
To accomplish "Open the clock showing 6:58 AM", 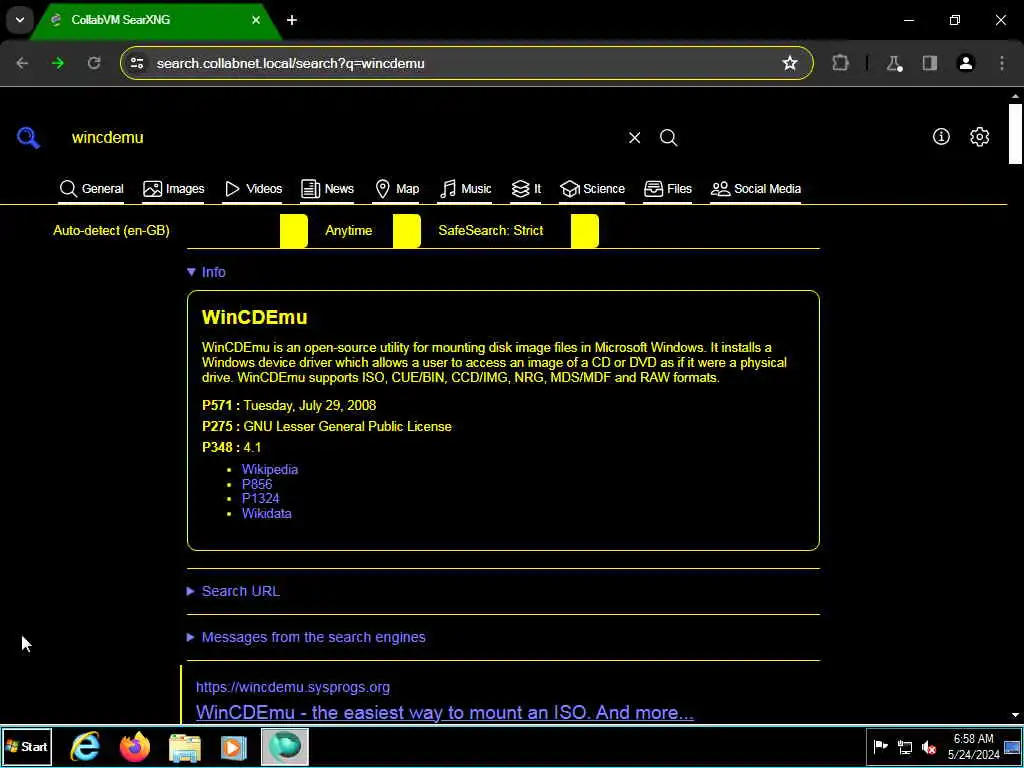I will click(x=974, y=746).
